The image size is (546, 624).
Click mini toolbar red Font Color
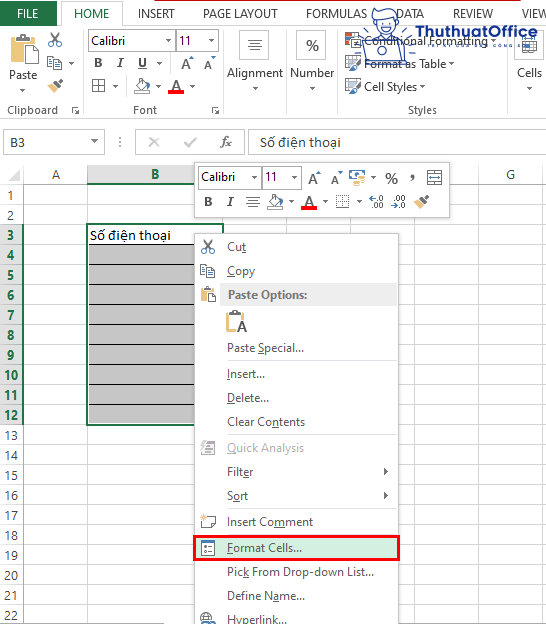point(309,202)
